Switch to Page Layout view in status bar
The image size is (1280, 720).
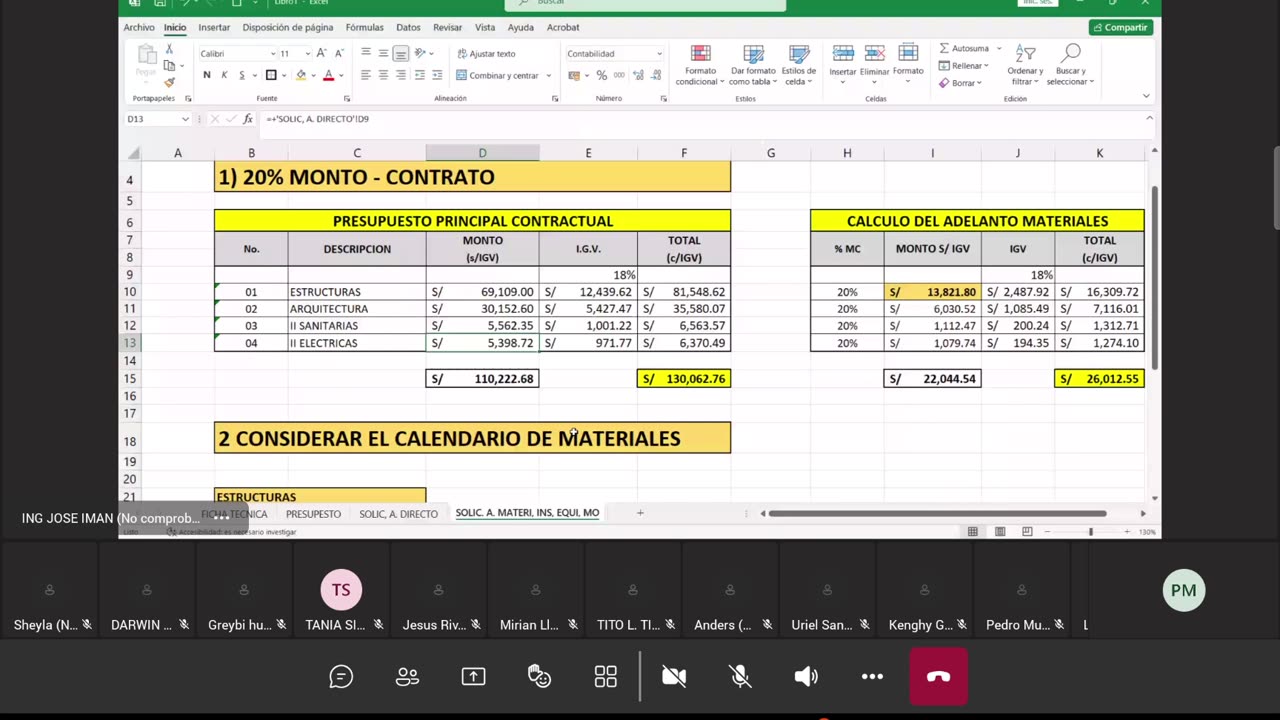[x=1000, y=532]
